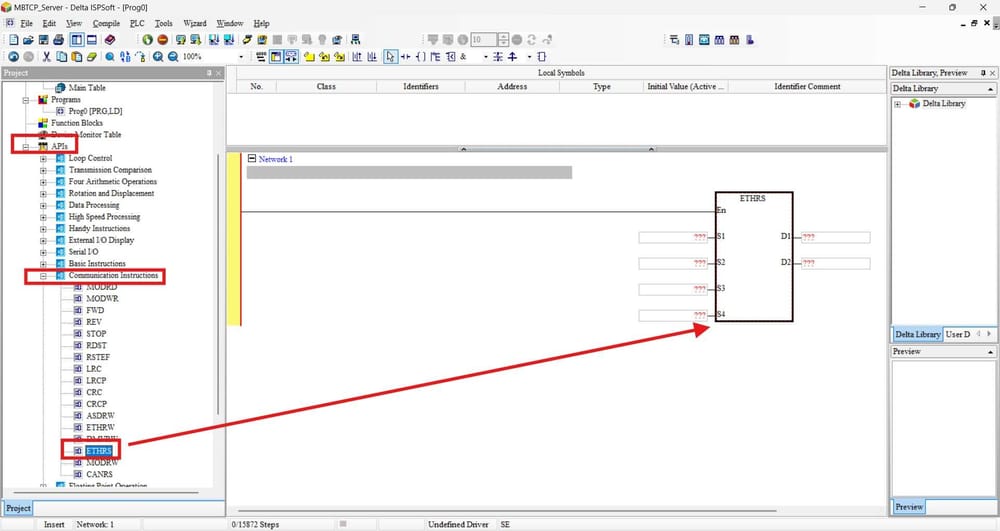Viewport: 1000px width, 531px height.
Task: Open the Compile menu
Action: [x=106, y=24]
